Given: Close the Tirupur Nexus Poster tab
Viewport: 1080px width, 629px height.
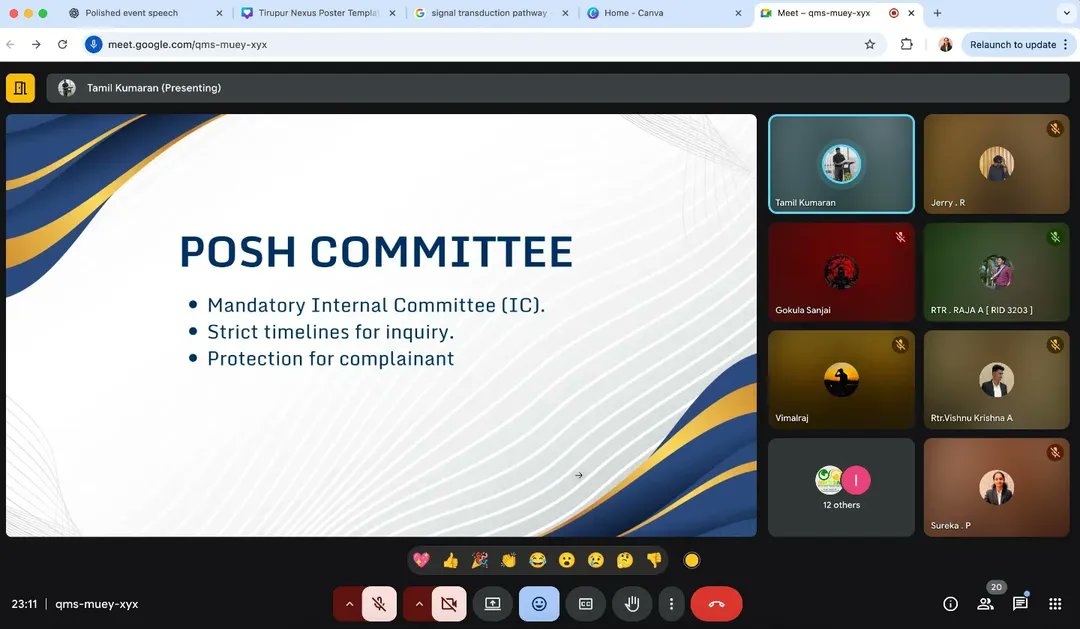Looking at the screenshot, I should pyautogui.click(x=393, y=13).
